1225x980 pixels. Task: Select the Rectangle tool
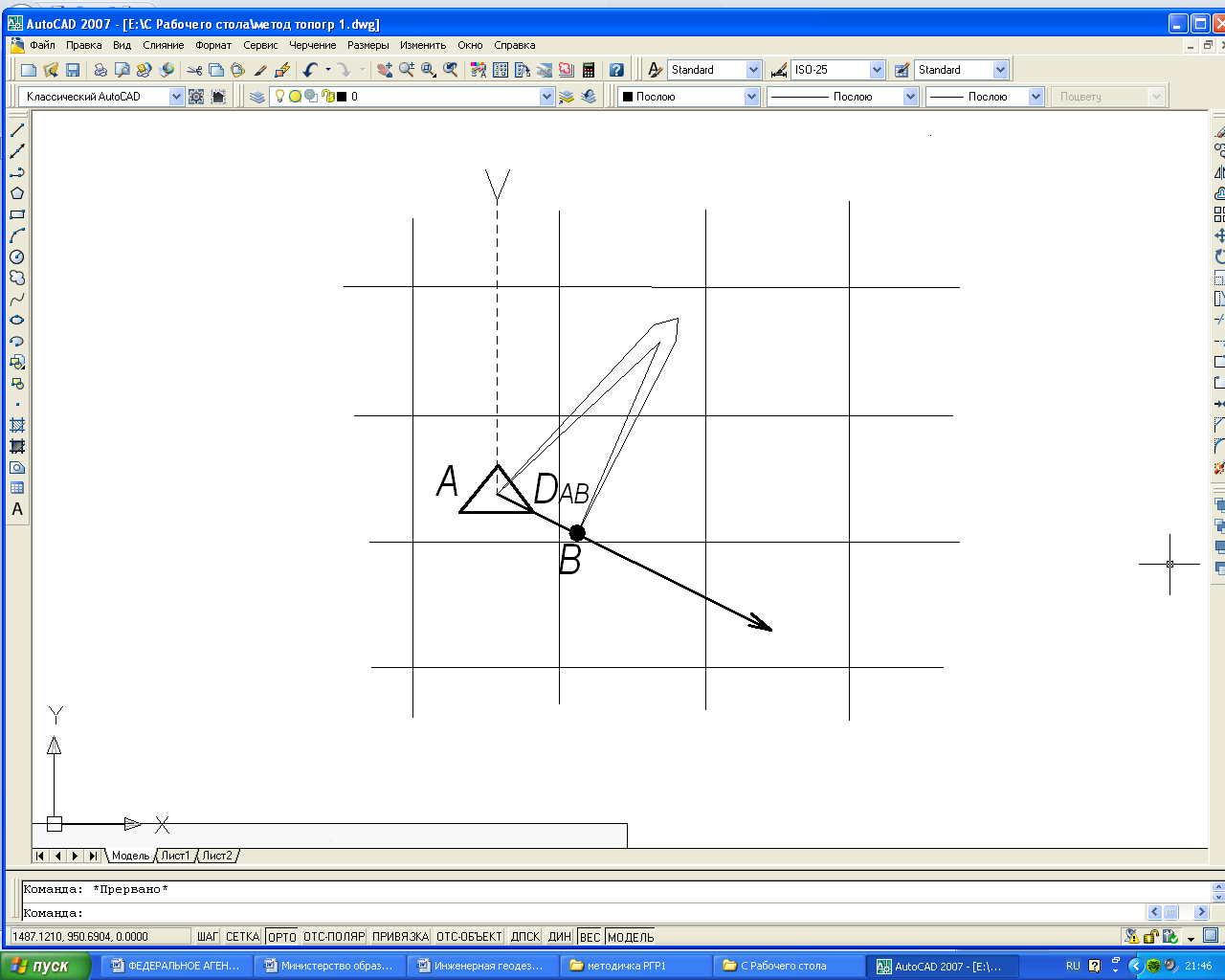click(x=16, y=214)
